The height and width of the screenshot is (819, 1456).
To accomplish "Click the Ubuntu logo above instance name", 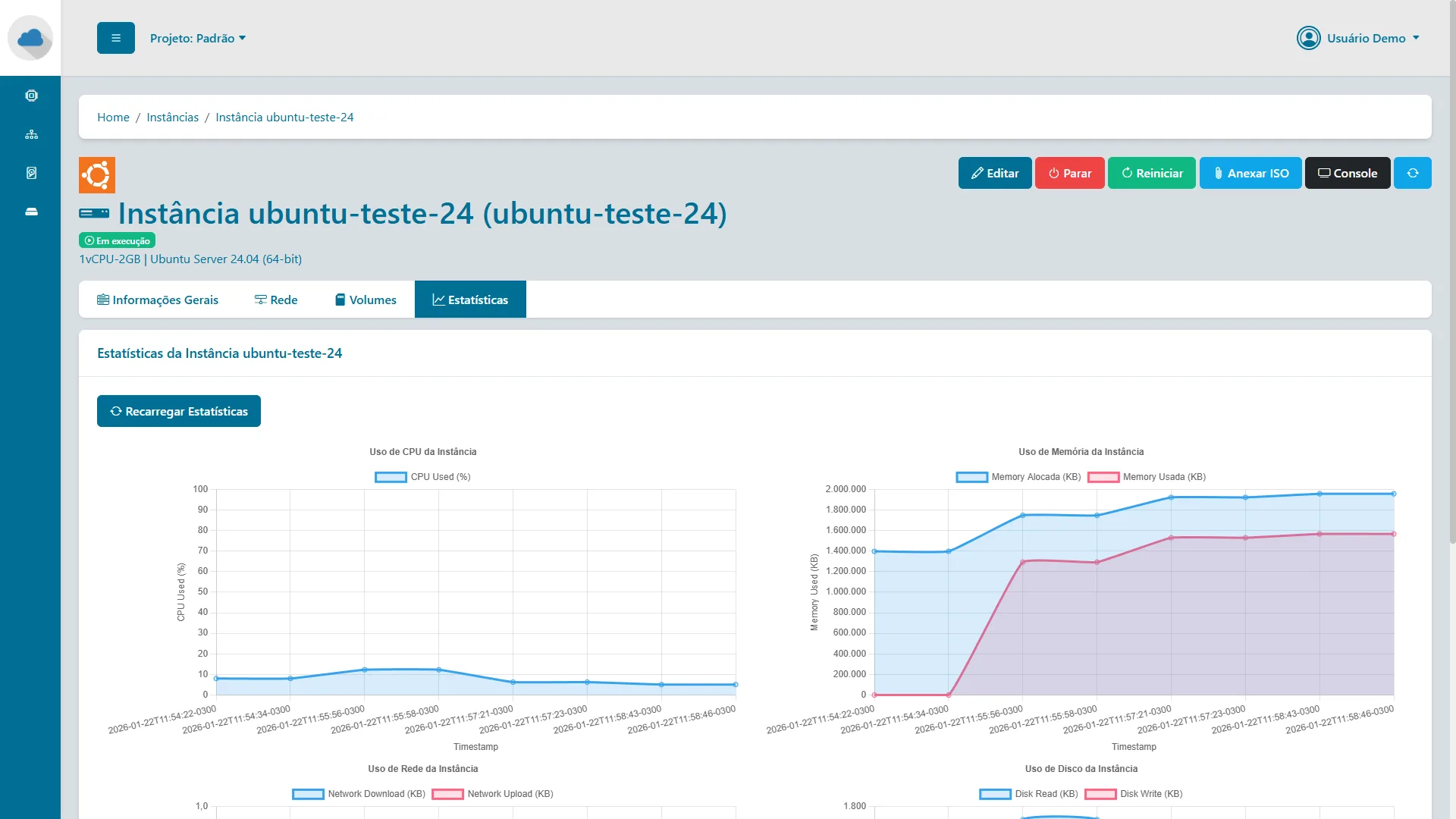I will pos(98,174).
